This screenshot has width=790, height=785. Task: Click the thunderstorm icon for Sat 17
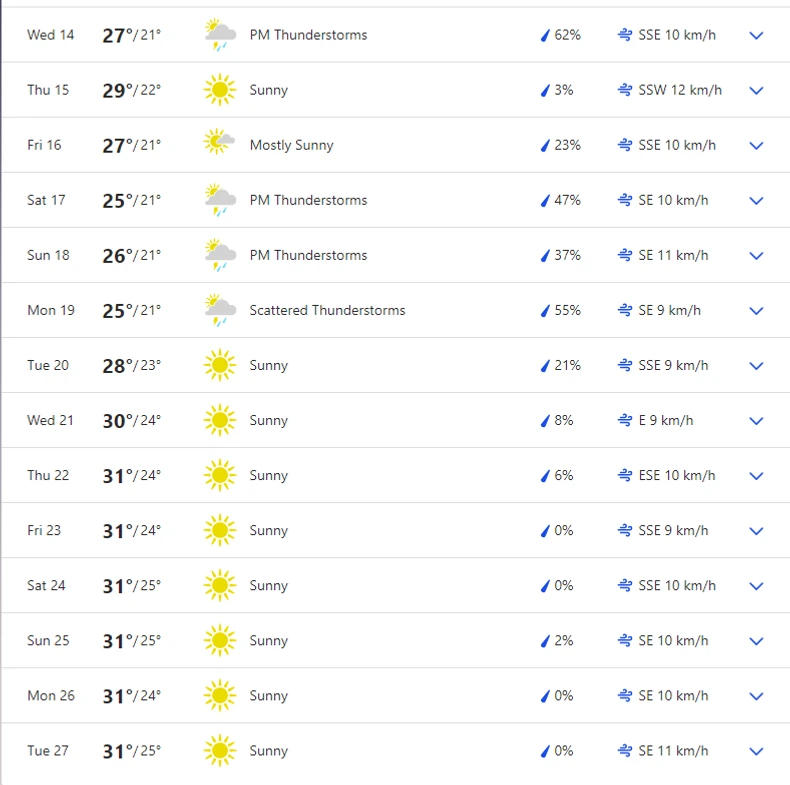[220, 200]
